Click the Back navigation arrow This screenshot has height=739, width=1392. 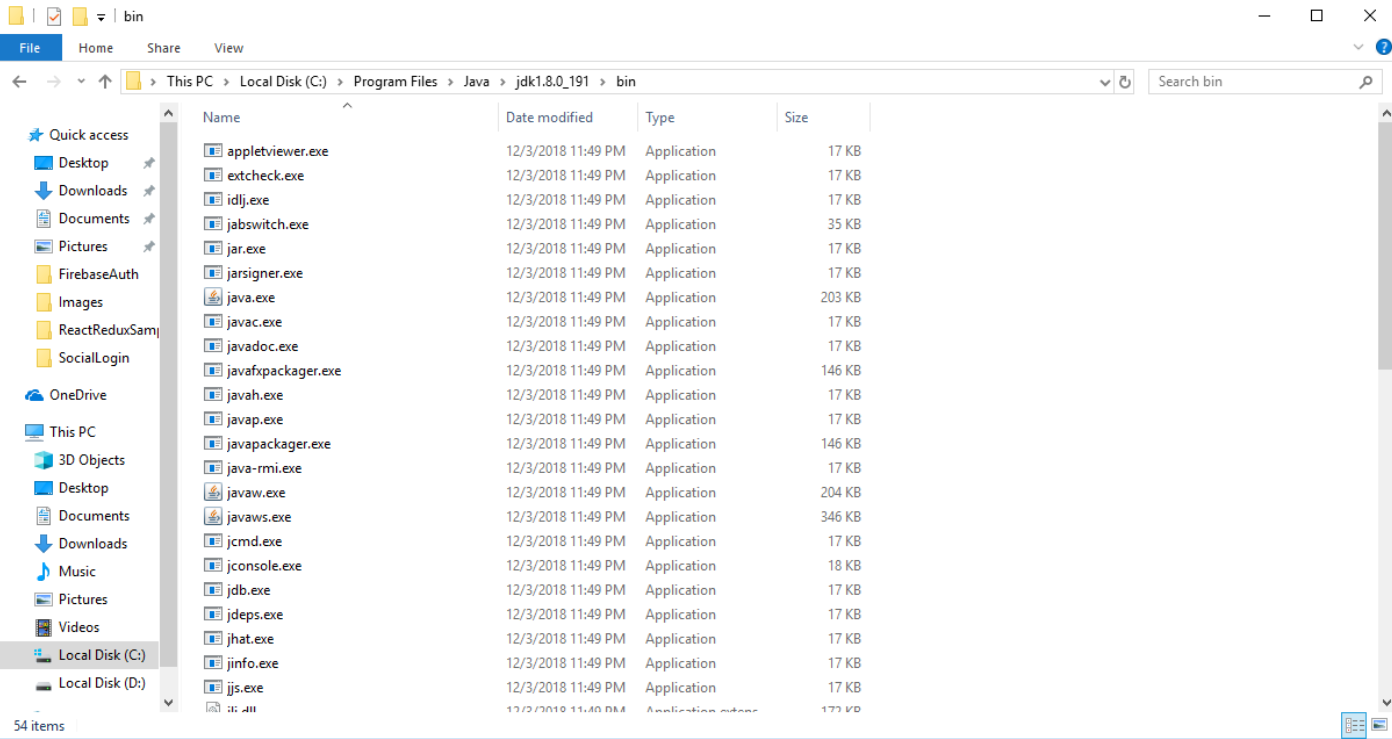pos(20,82)
